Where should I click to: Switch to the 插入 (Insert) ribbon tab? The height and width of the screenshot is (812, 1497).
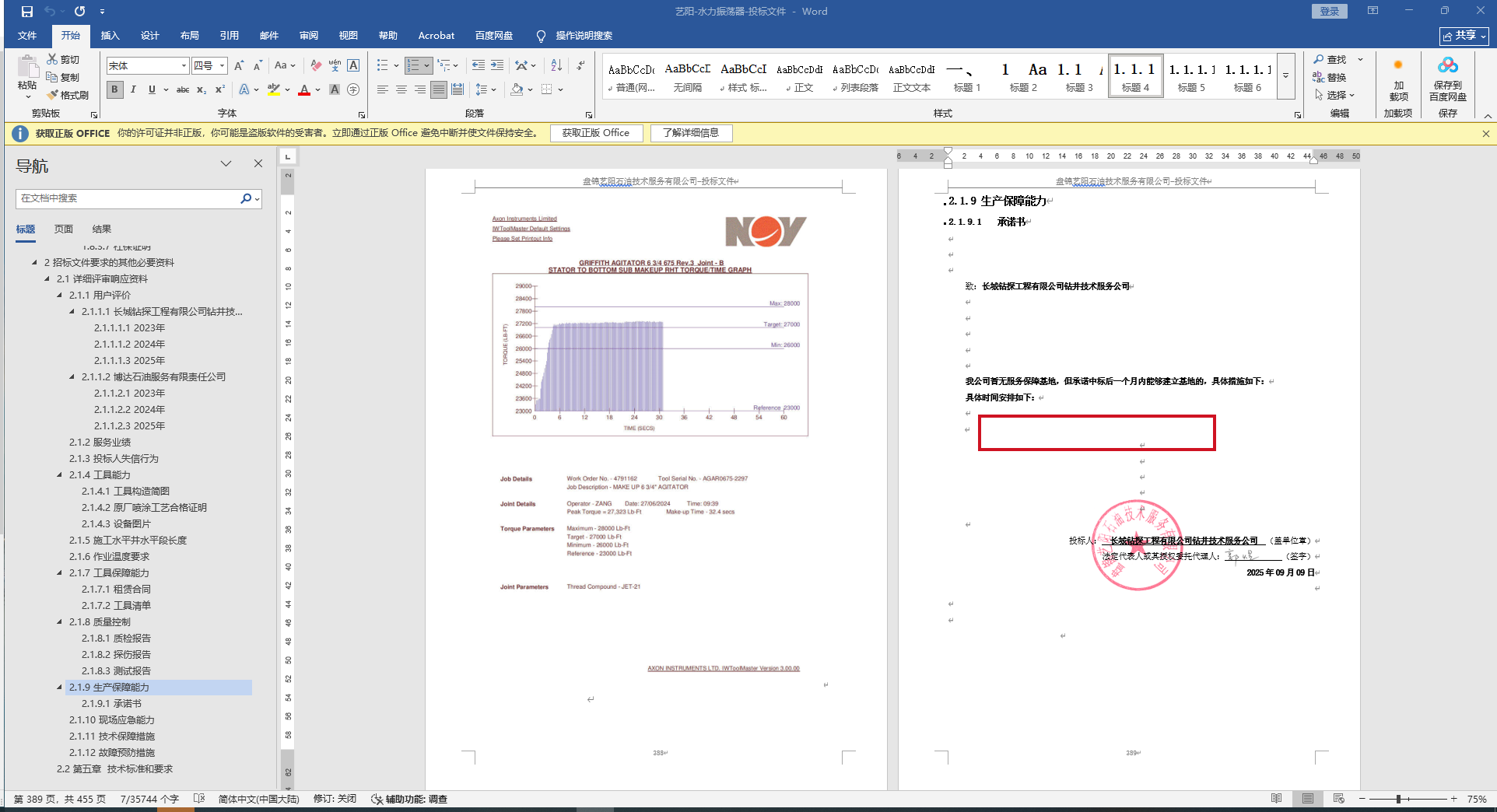click(x=110, y=36)
